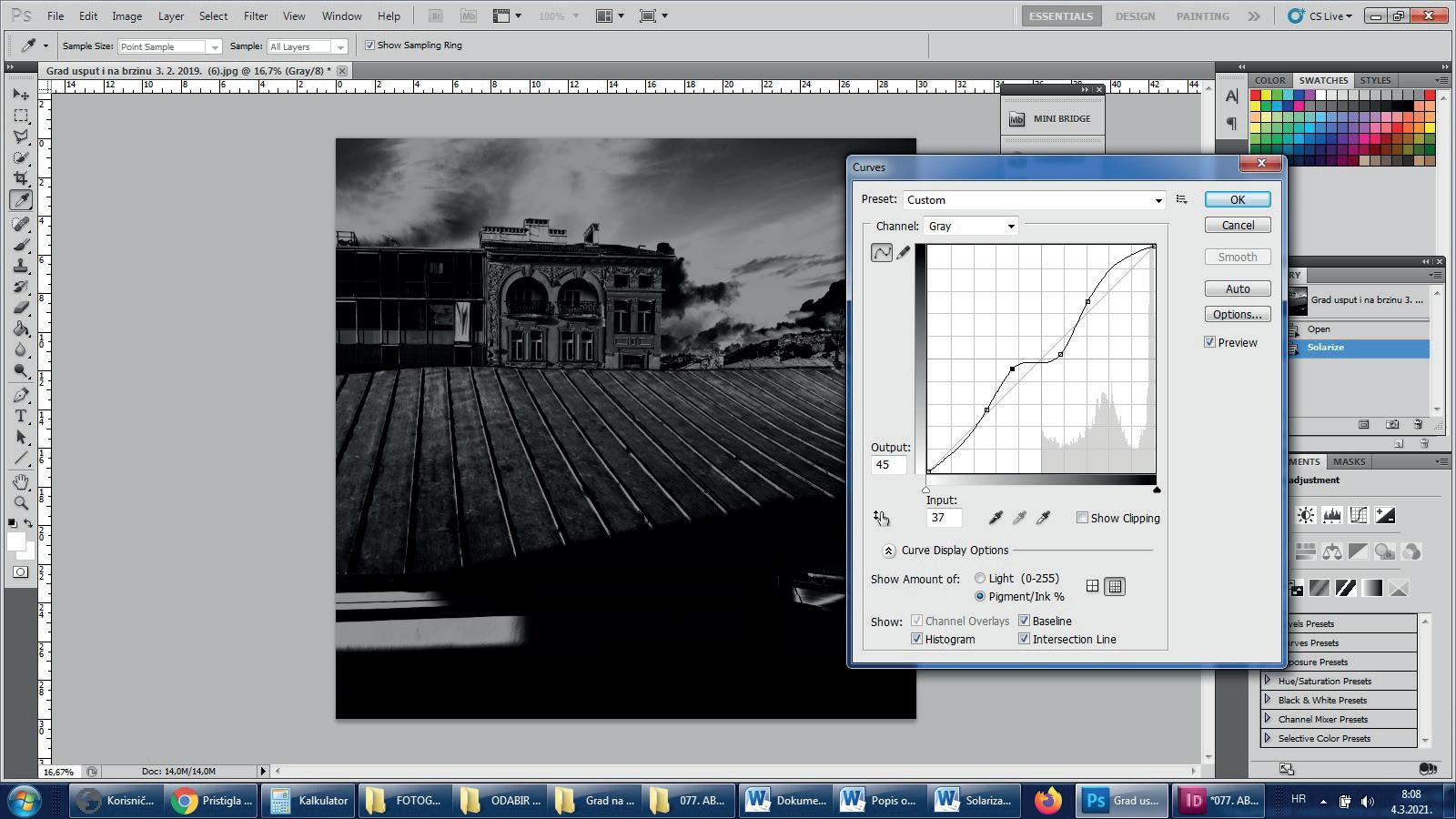Open the preset options menu icon in Curves
This screenshot has width=1456, height=819.
click(x=1181, y=199)
